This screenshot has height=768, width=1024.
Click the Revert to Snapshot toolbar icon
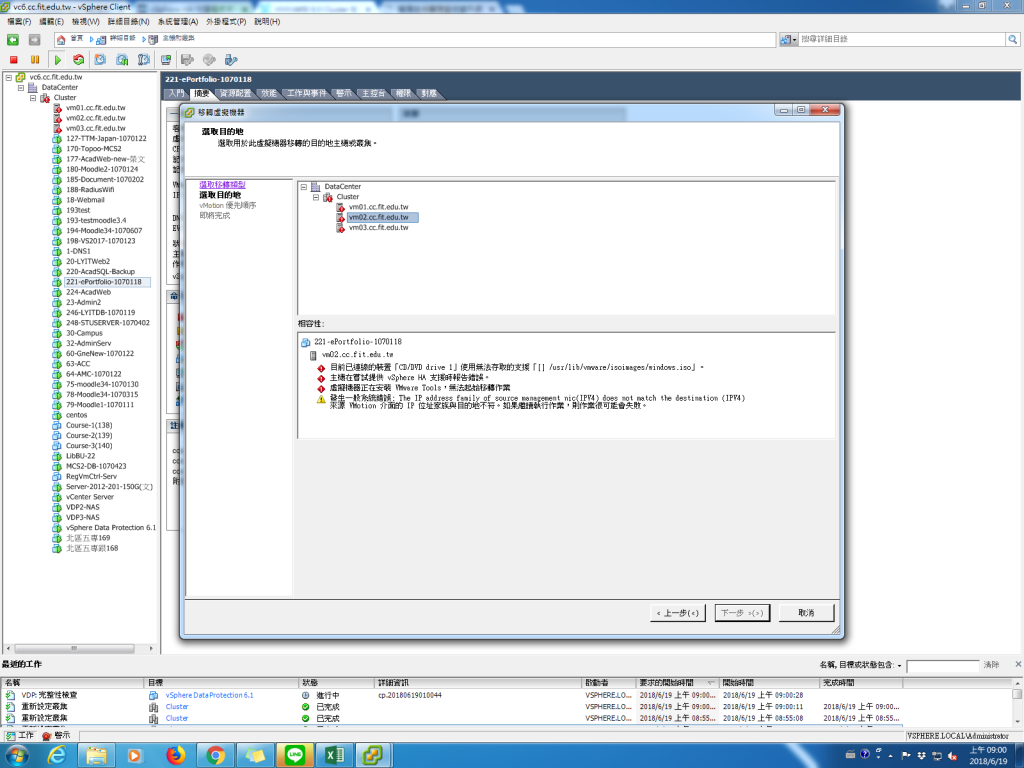(x=122, y=60)
